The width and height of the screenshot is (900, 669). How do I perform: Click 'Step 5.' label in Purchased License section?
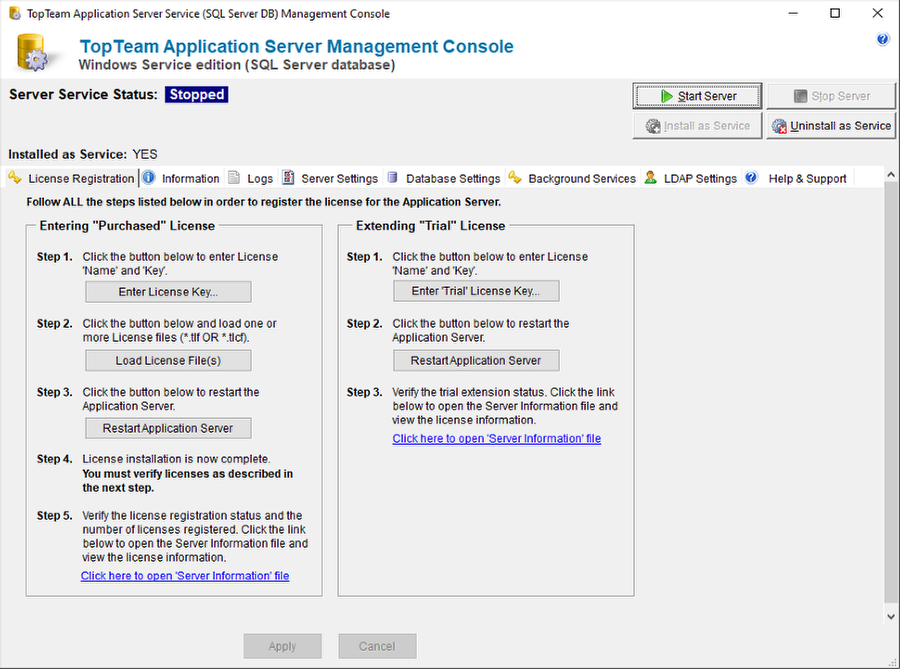click(55, 515)
